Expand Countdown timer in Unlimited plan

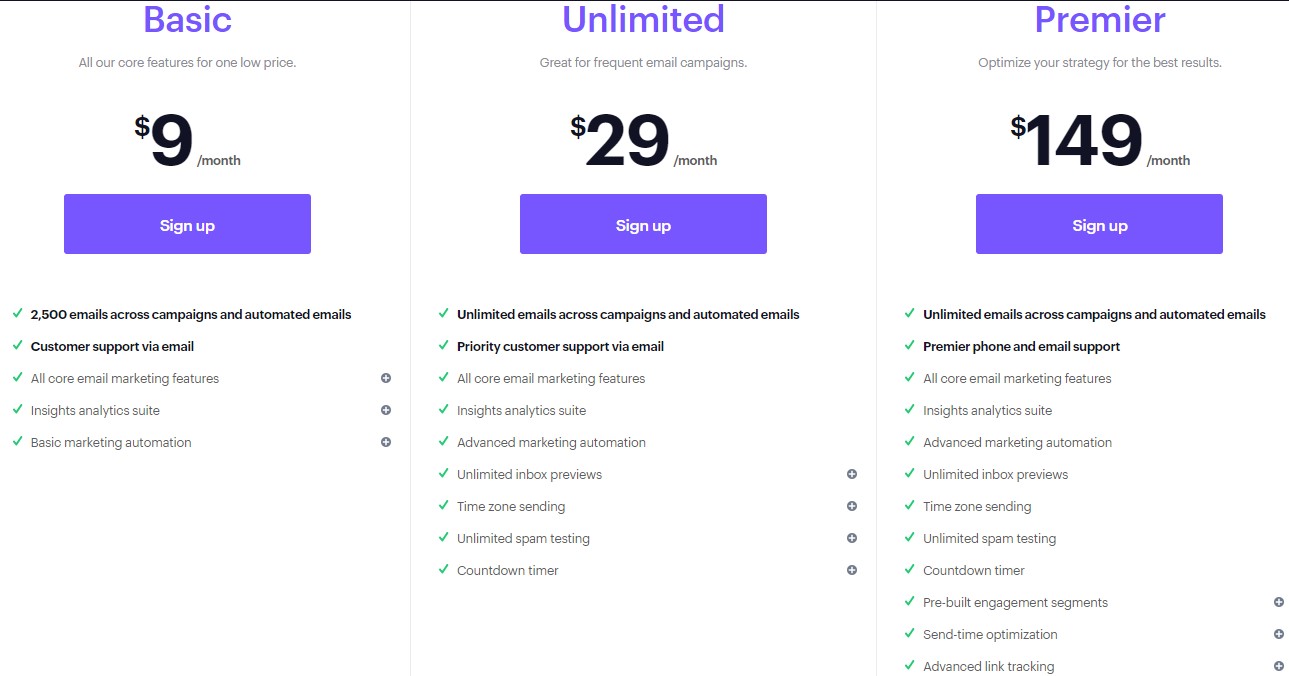852,570
